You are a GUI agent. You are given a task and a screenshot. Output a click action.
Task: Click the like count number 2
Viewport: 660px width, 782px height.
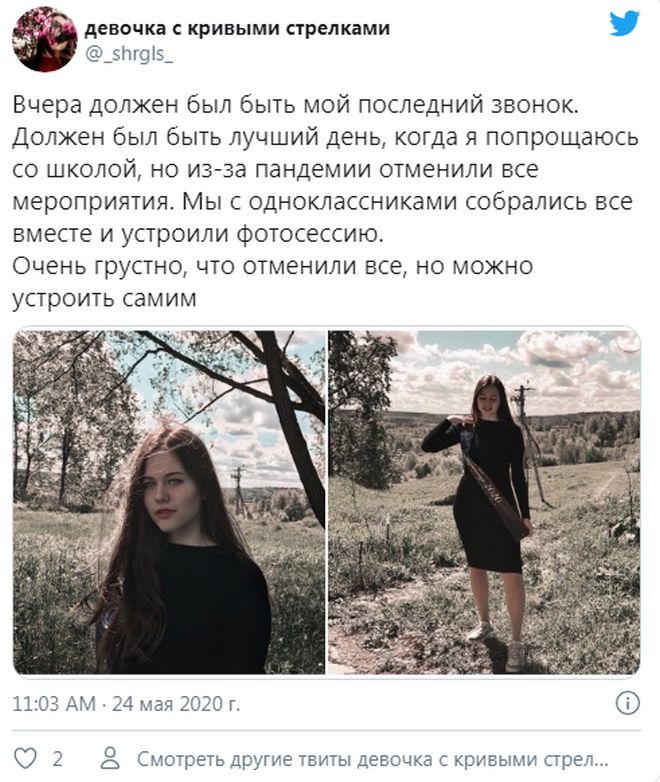[57, 759]
